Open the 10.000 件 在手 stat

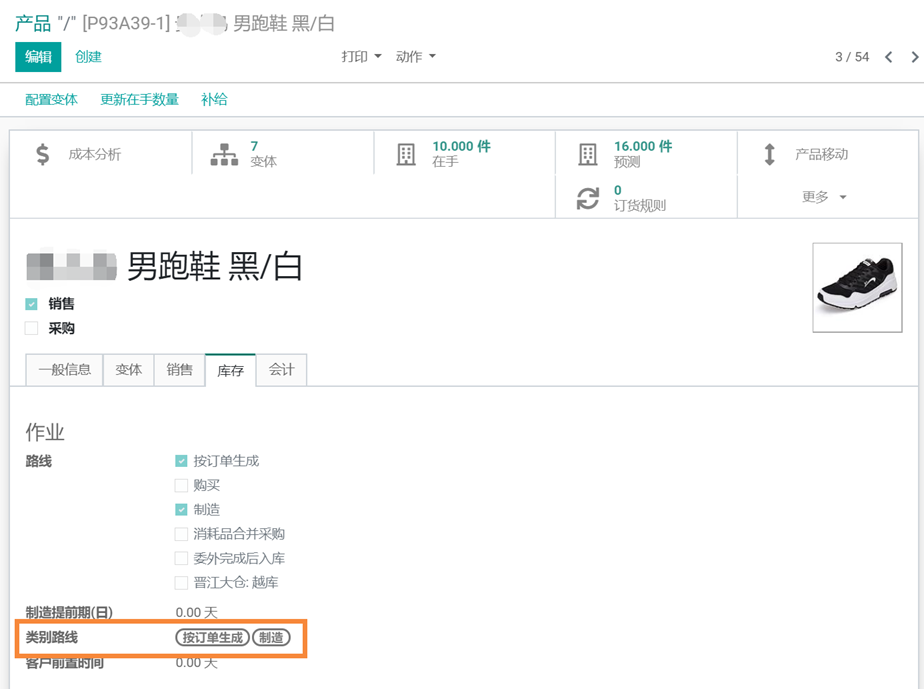point(464,154)
